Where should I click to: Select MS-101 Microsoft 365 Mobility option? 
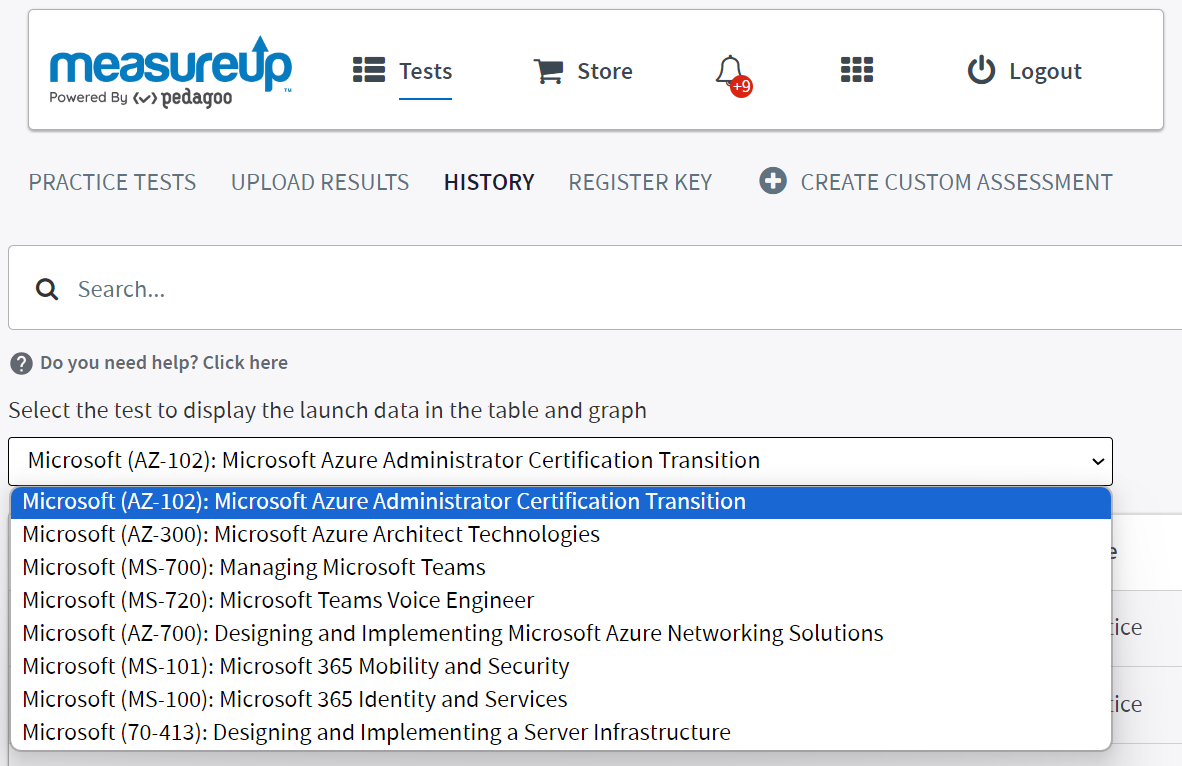coord(296,666)
